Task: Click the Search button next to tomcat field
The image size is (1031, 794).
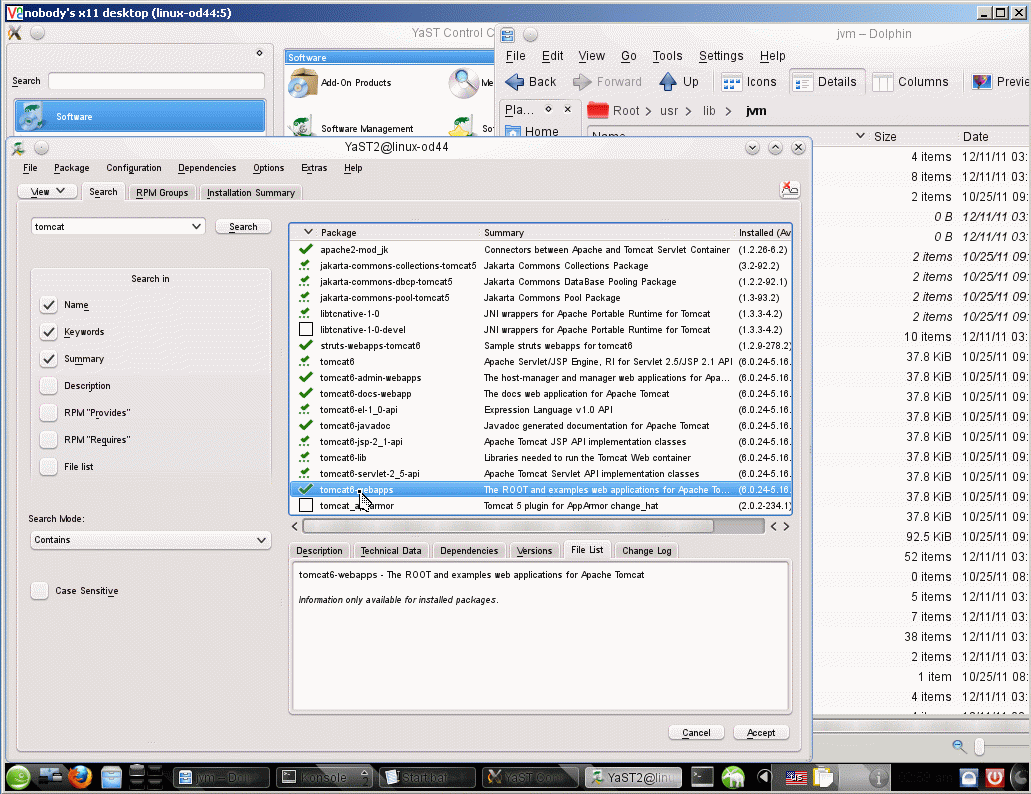Action: pyautogui.click(x=243, y=226)
